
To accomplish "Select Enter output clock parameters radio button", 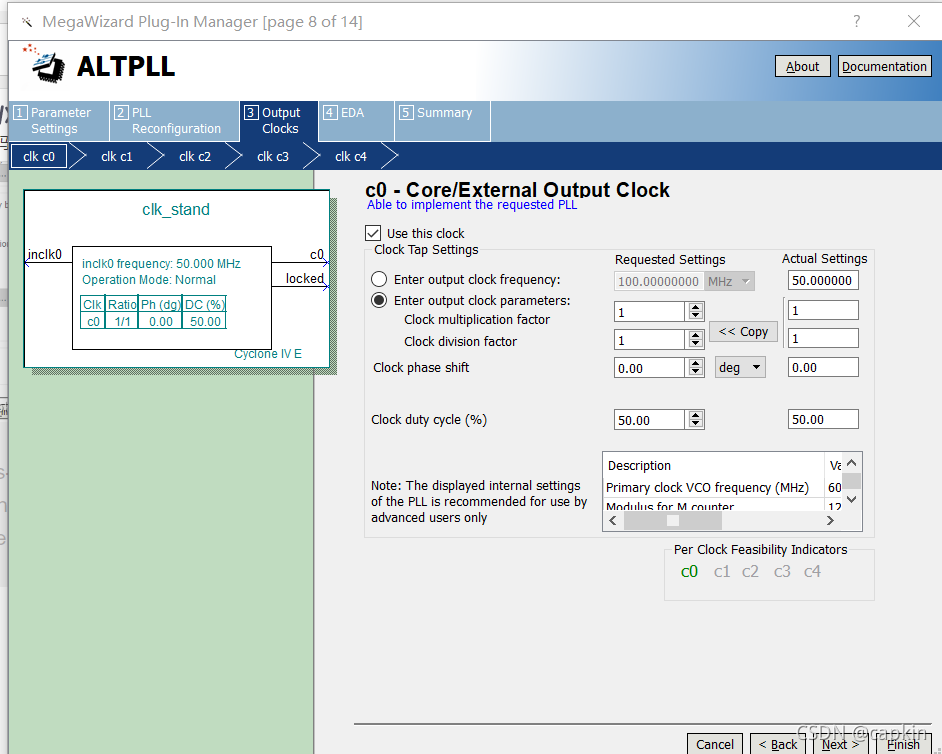I will pos(378,300).
